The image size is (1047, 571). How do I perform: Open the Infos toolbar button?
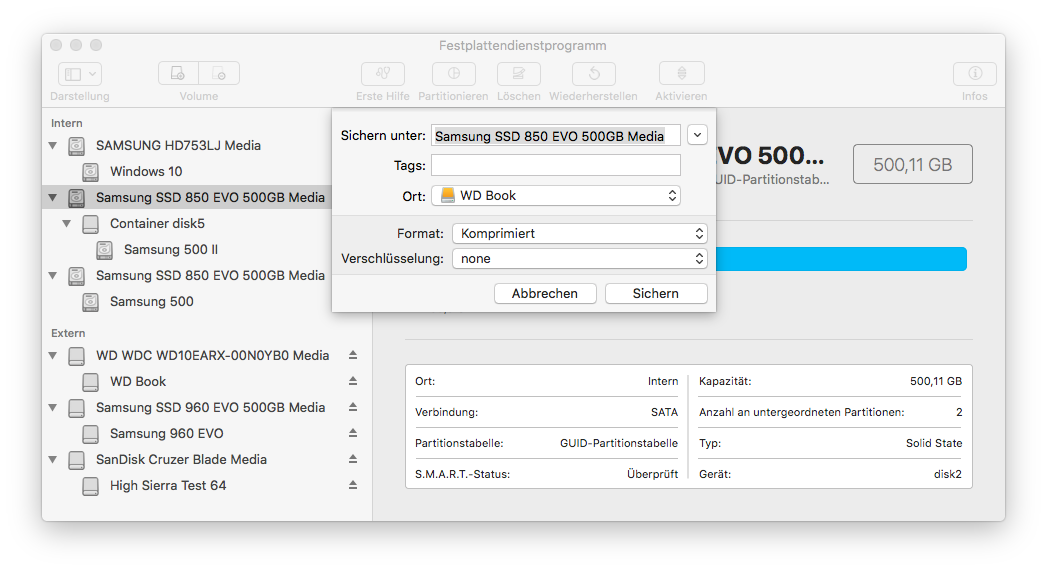[975, 73]
